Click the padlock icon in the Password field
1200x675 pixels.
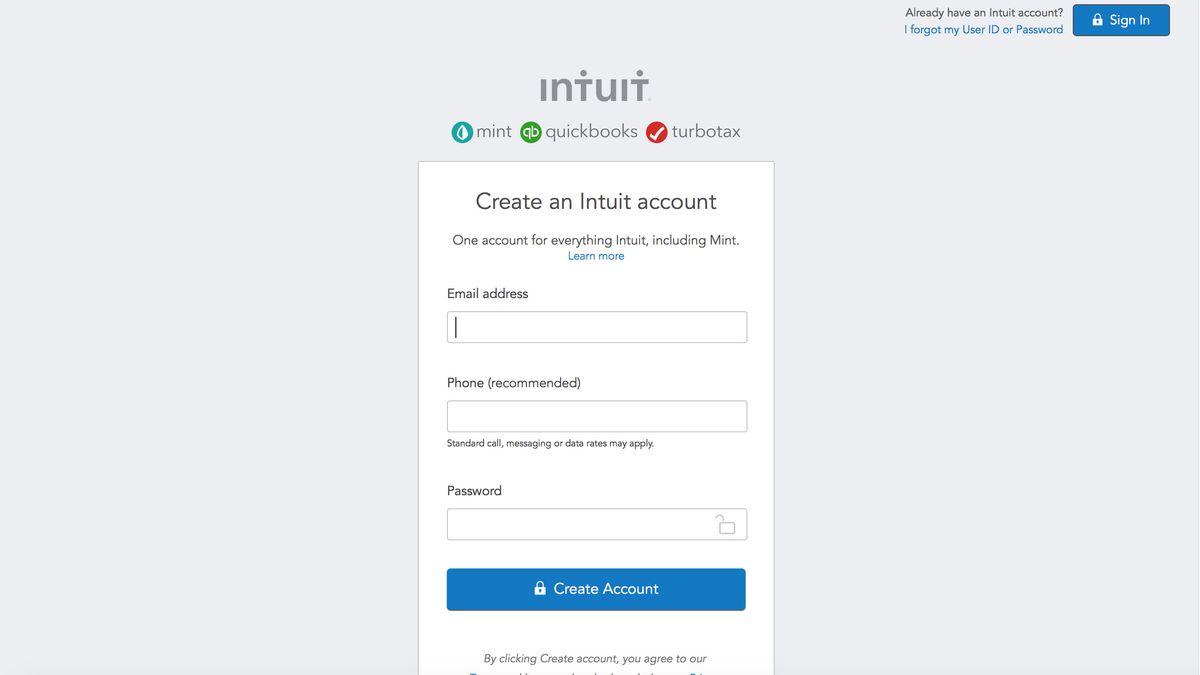[726, 523]
